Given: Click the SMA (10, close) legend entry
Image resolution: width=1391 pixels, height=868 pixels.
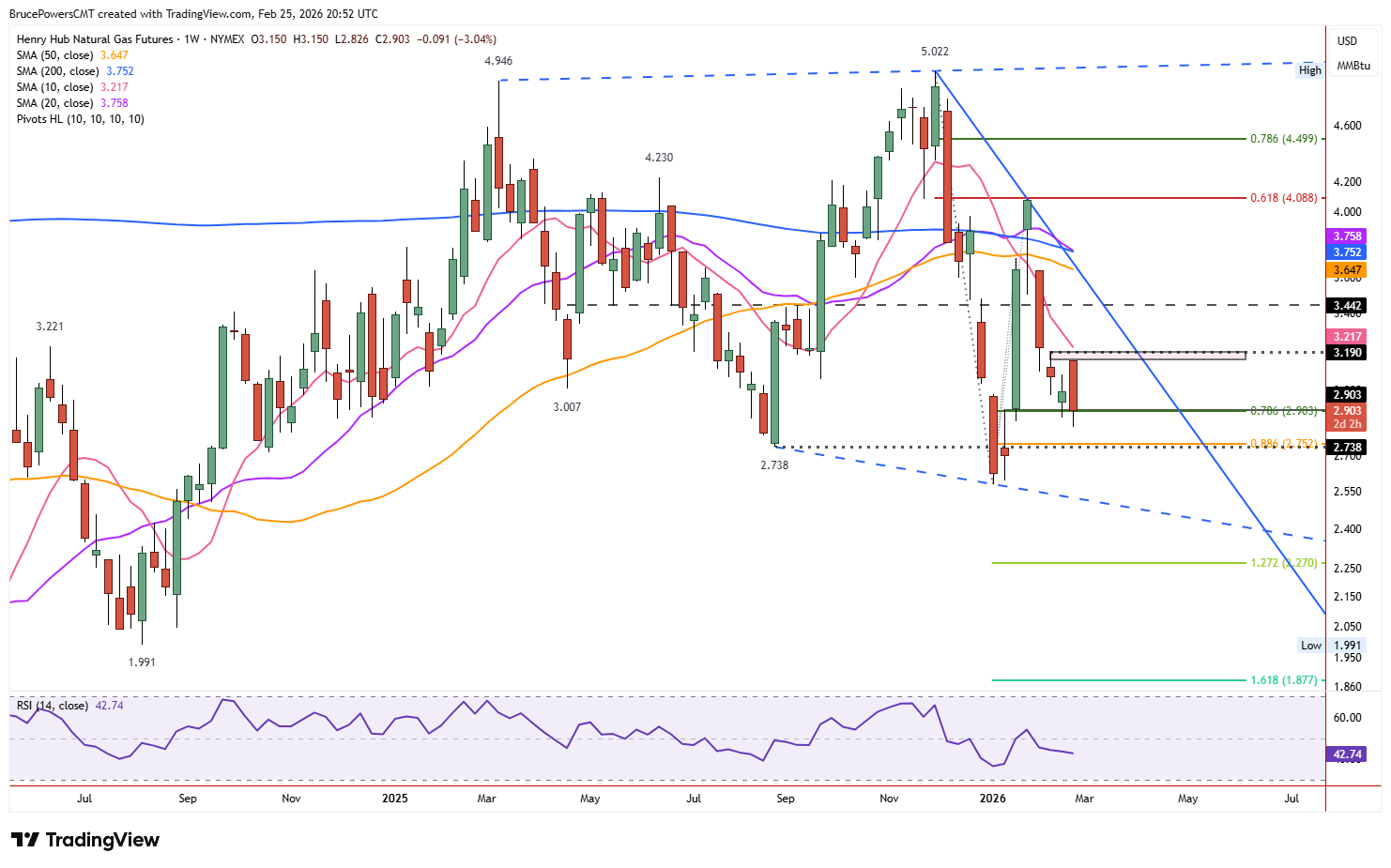Looking at the screenshot, I should click(72, 87).
